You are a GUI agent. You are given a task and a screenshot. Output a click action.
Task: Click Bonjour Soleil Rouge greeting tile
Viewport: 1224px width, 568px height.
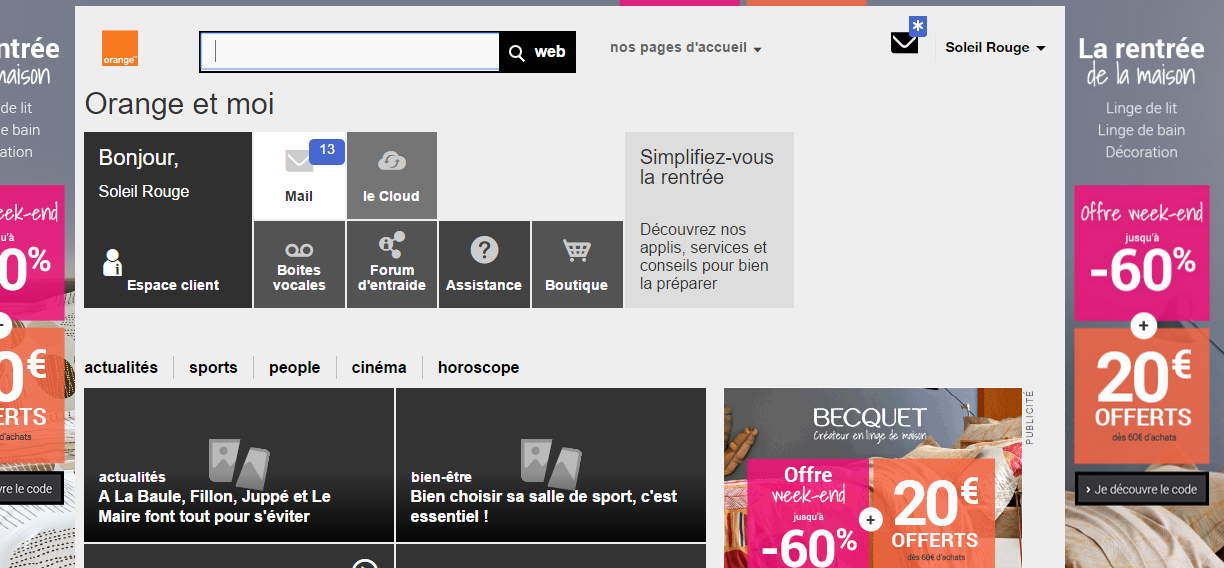point(168,220)
